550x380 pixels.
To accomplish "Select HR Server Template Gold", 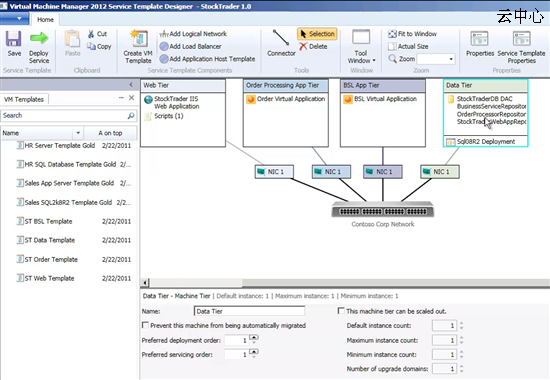I will click(x=74, y=145).
